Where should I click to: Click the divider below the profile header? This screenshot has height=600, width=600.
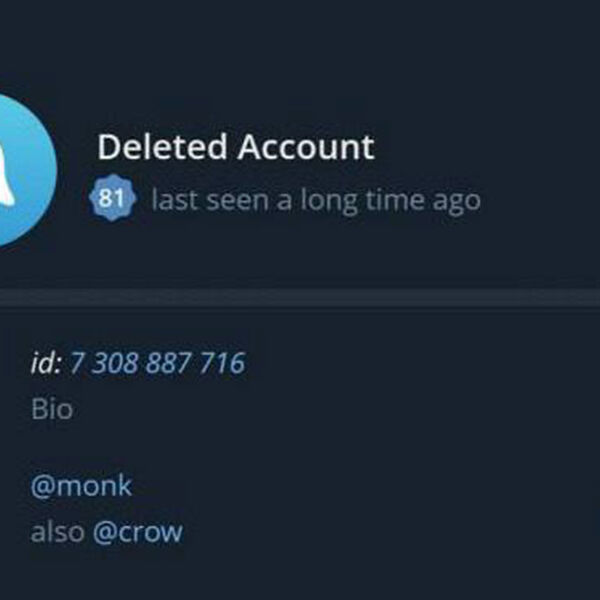[x=300, y=297]
